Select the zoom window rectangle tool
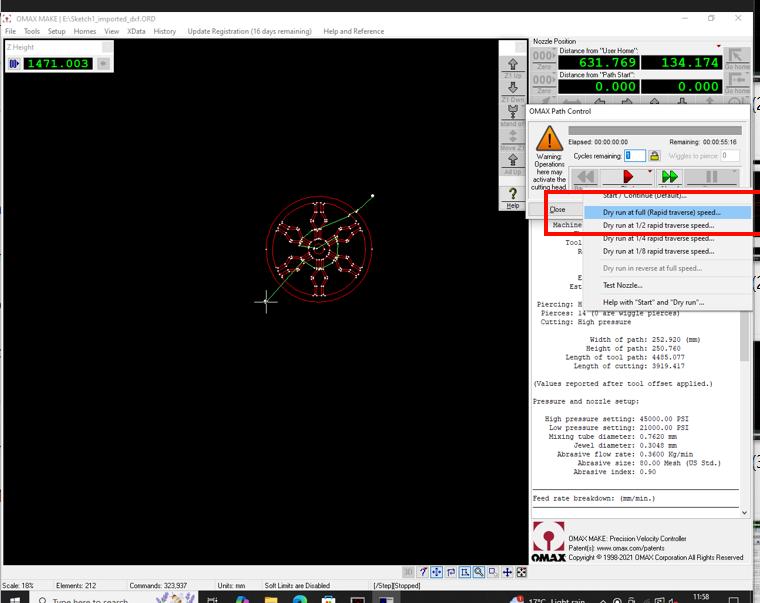 coord(465,572)
